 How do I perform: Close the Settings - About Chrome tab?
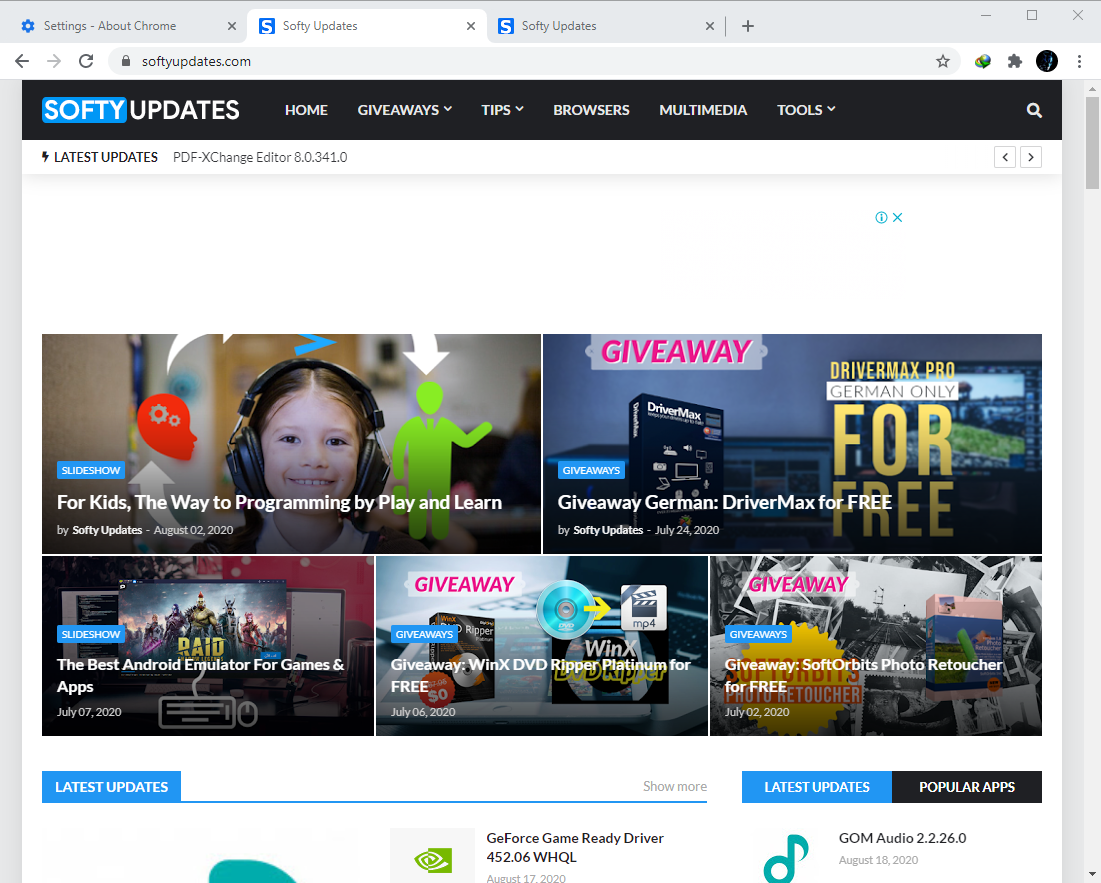232,26
